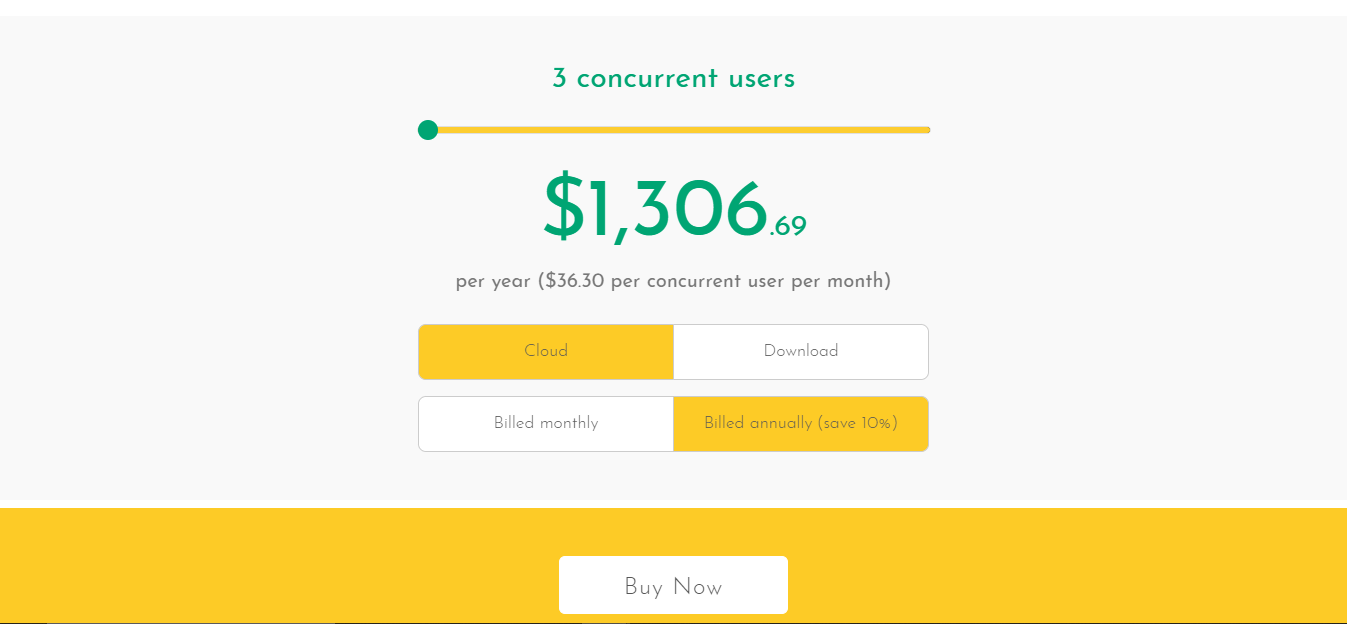Viewport: 1347px width, 624px height.
Task: Click the slider track three quarters along
Action: coord(804,130)
